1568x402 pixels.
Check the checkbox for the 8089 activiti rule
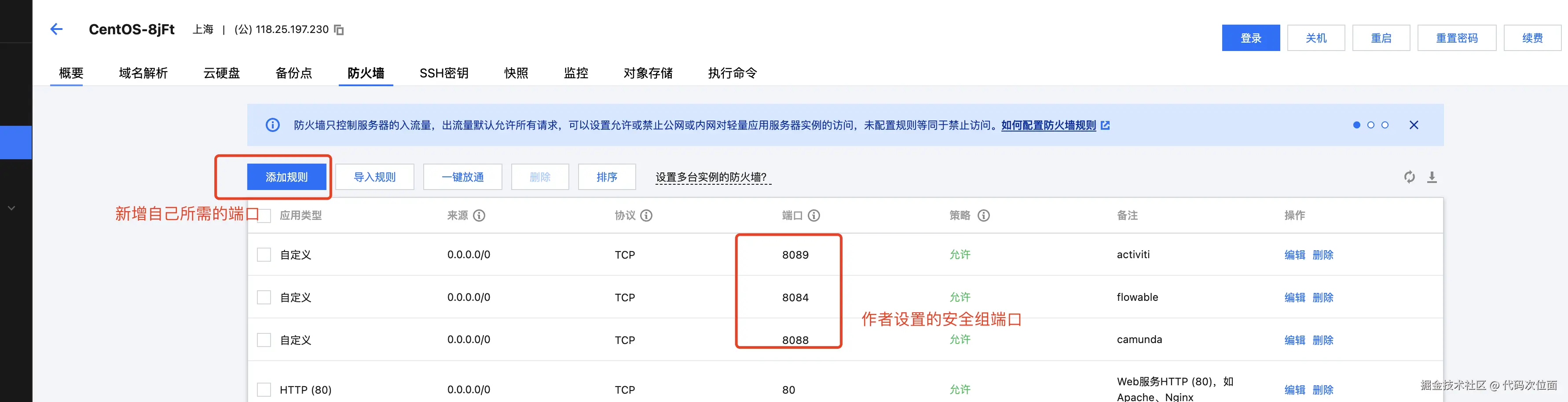click(264, 254)
